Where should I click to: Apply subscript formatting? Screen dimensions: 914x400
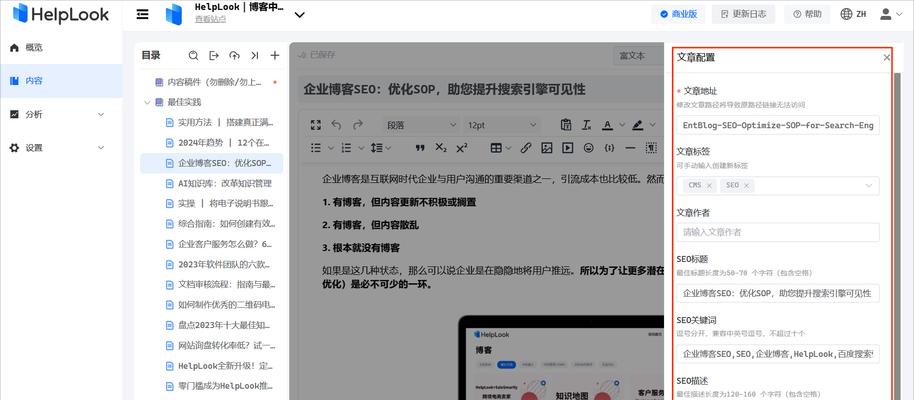click(x=441, y=148)
